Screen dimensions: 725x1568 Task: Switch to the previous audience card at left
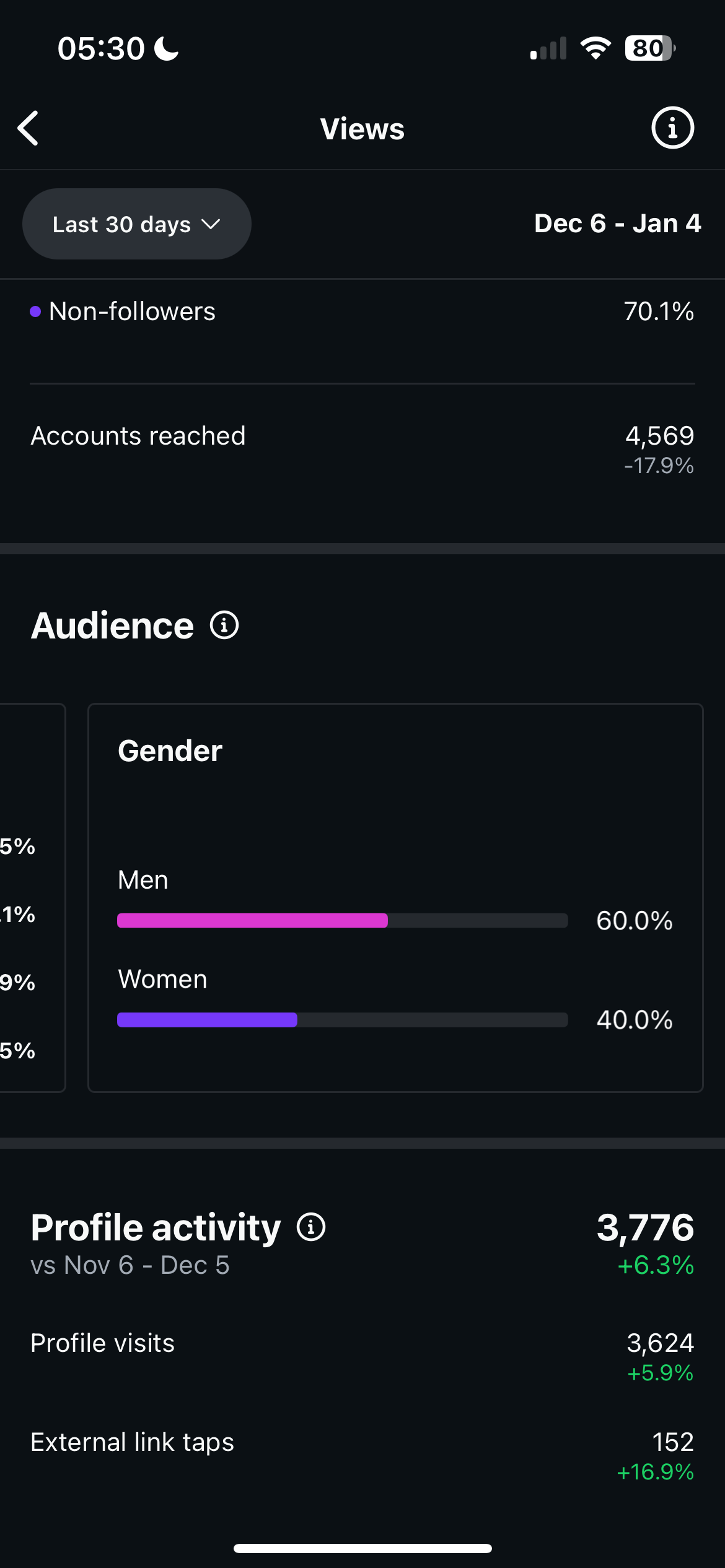31,897
